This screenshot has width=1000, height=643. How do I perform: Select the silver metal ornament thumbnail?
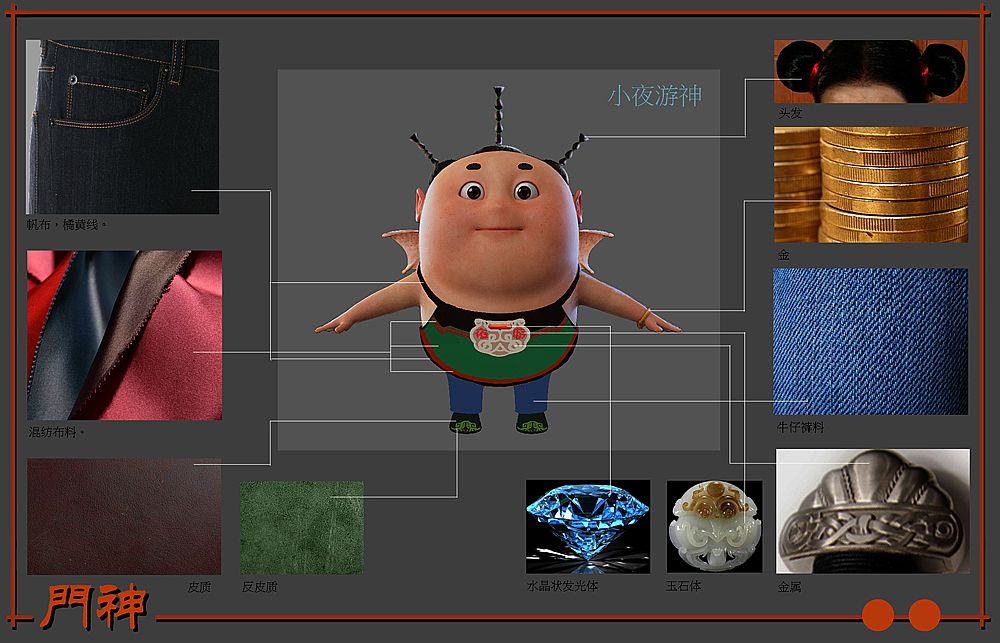[x=872, y=511]
